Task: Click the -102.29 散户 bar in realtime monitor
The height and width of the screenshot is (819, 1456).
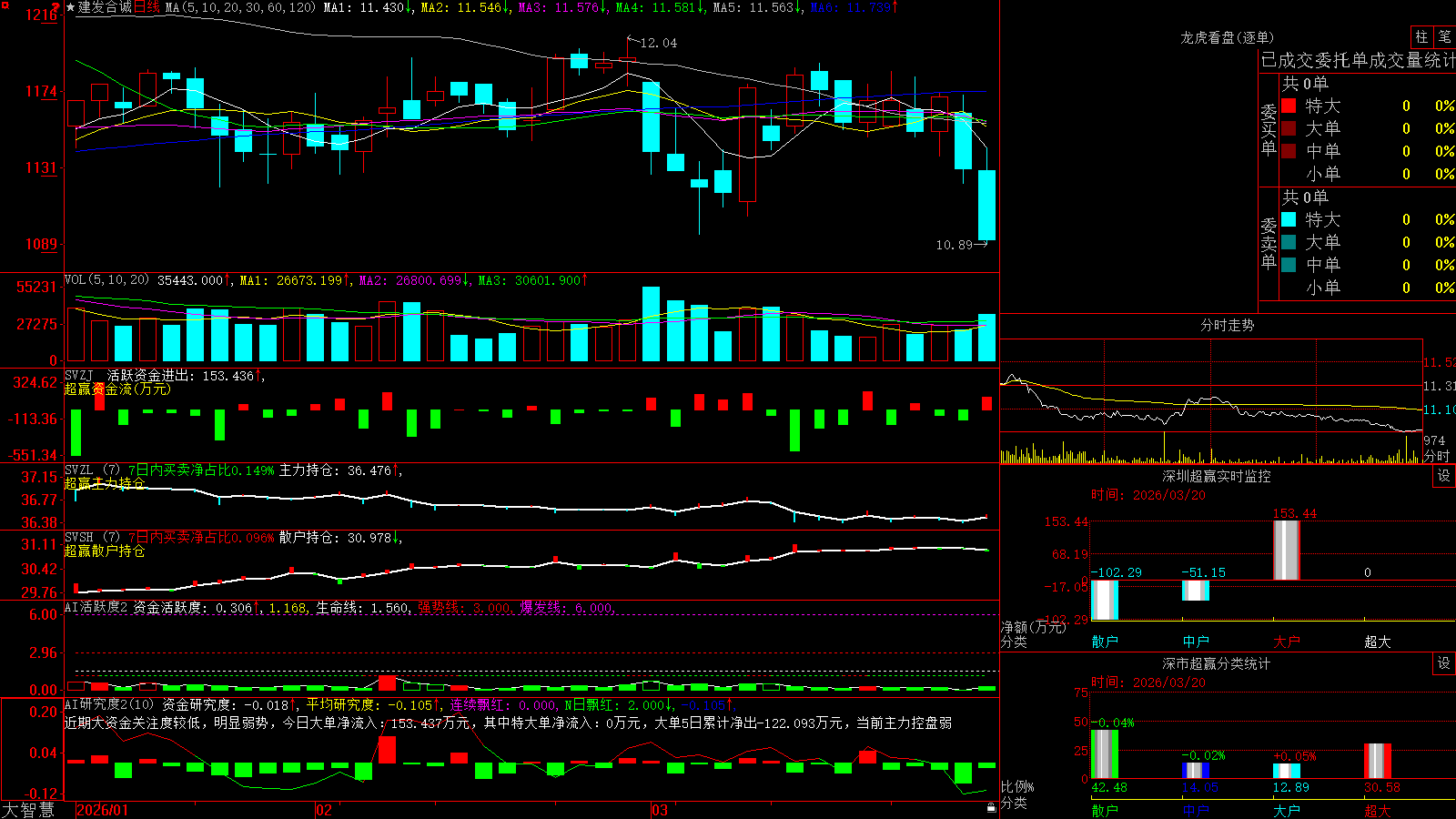Action: [x=1104, y=600]
